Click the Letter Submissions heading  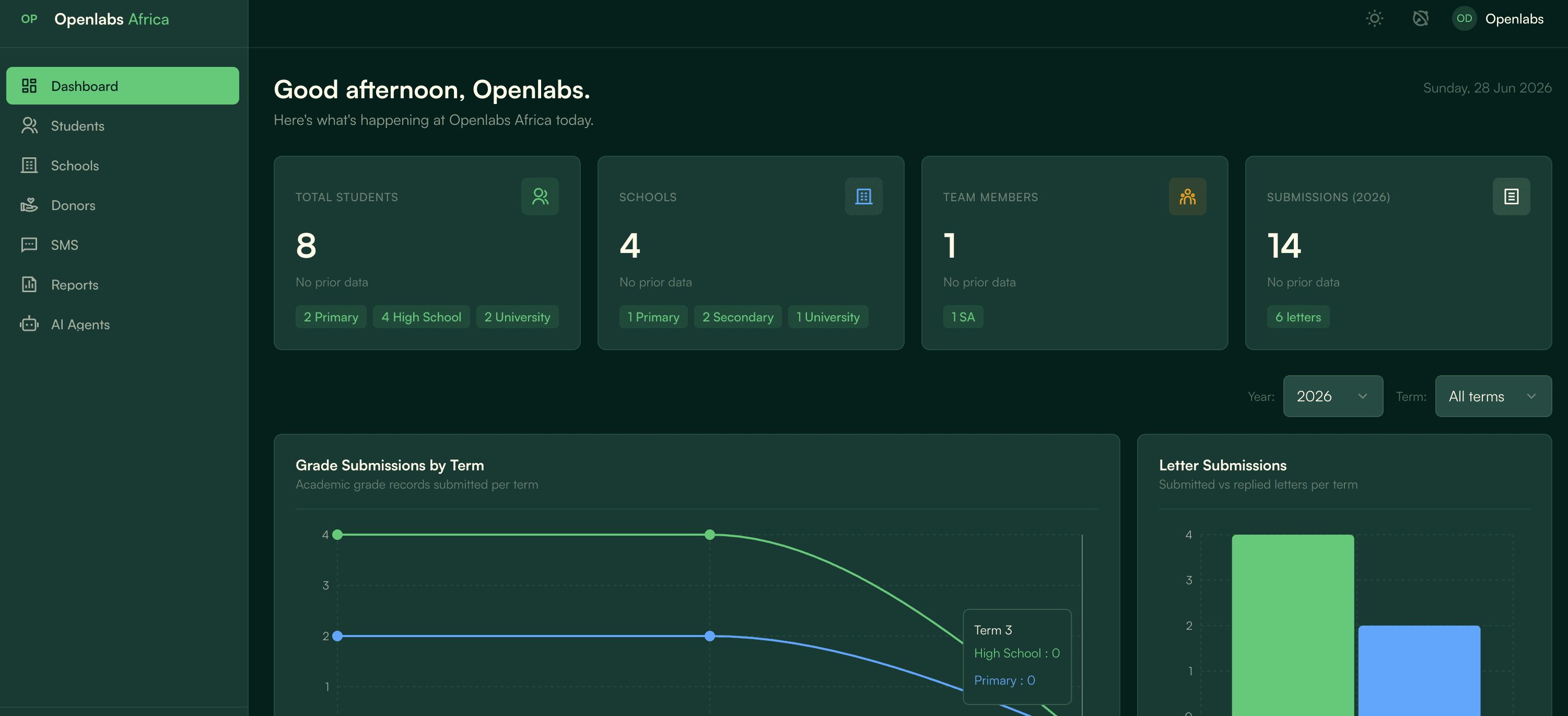coord(1223,465)
